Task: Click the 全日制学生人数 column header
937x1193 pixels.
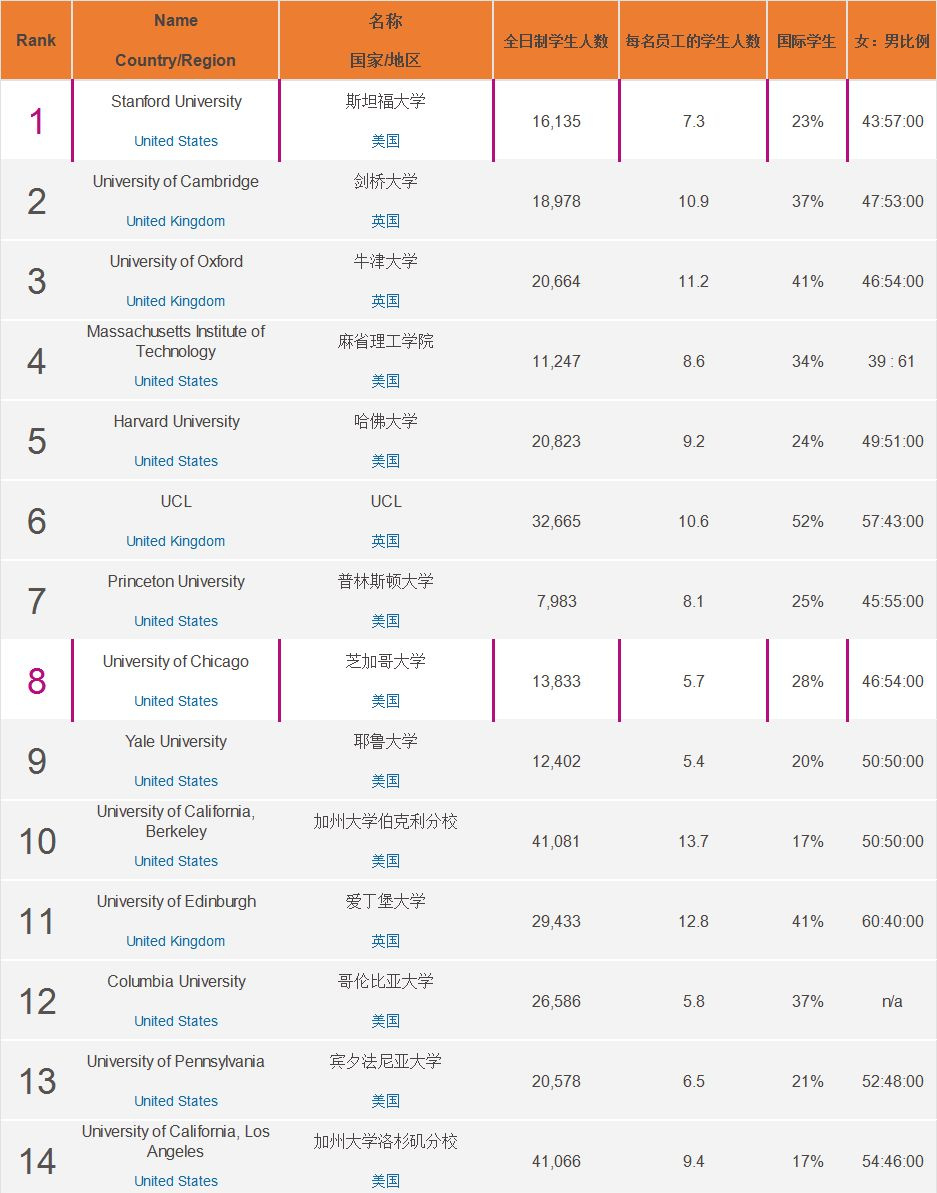Action: [556, 41]
